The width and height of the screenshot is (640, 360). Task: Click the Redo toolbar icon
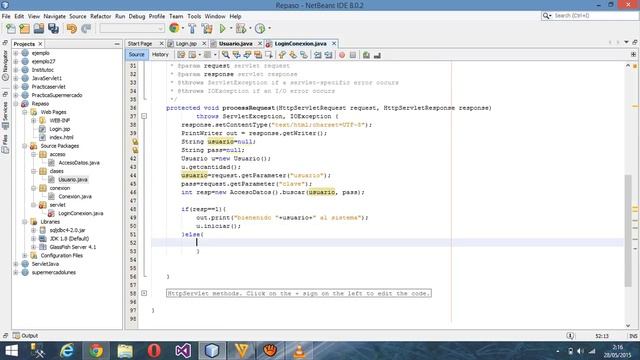86,28
